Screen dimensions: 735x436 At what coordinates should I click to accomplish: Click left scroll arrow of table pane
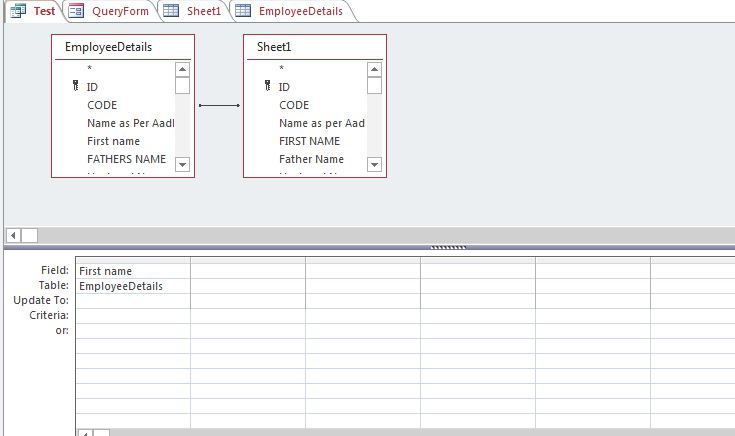(x=13, y=235)
